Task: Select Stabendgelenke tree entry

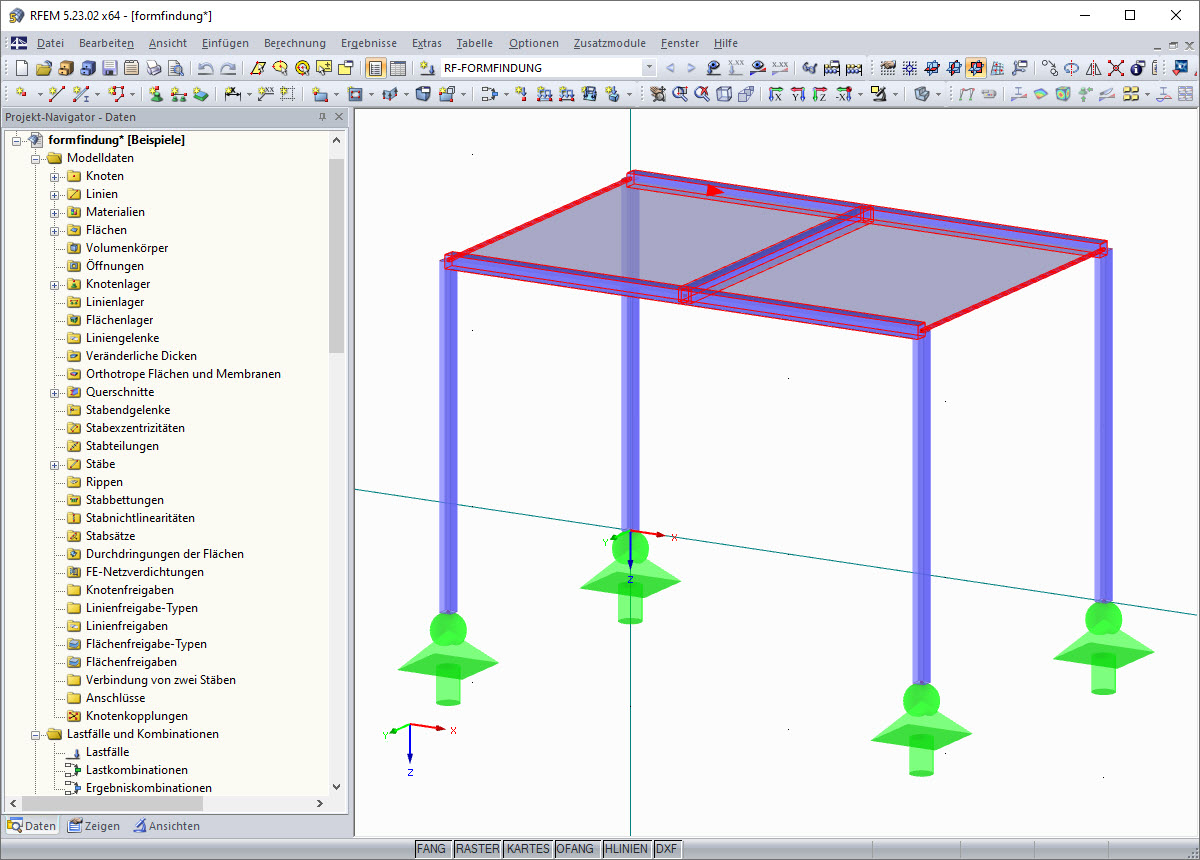Action: tap(128, 410)
